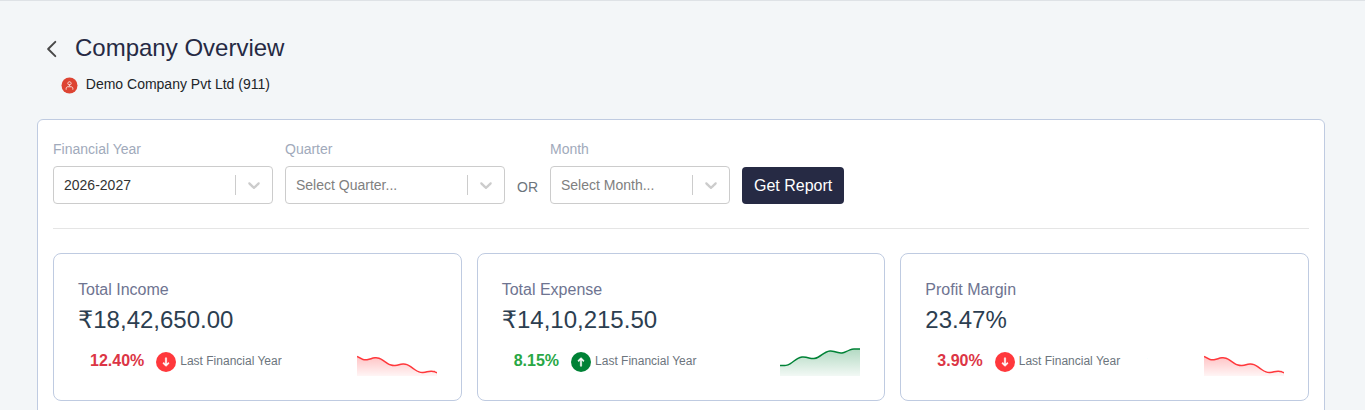Click Last Financial Year under Total Income
The height and width of the screenshot is (410, 1365).
point(231,361)
